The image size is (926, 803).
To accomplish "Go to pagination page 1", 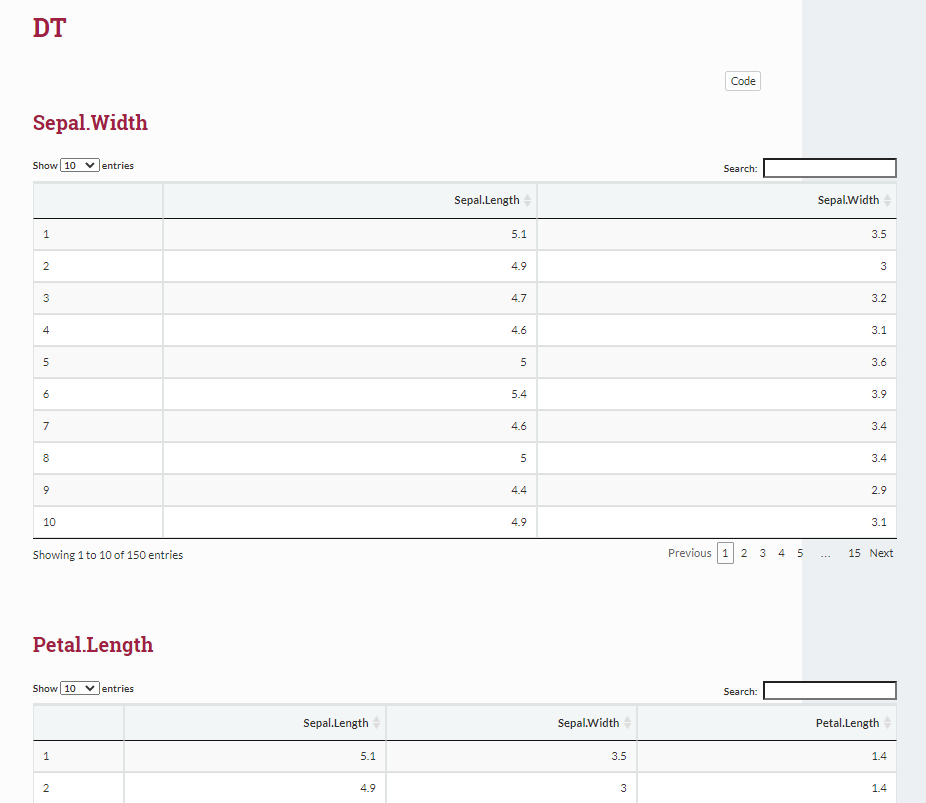I will tap(725, 553).
